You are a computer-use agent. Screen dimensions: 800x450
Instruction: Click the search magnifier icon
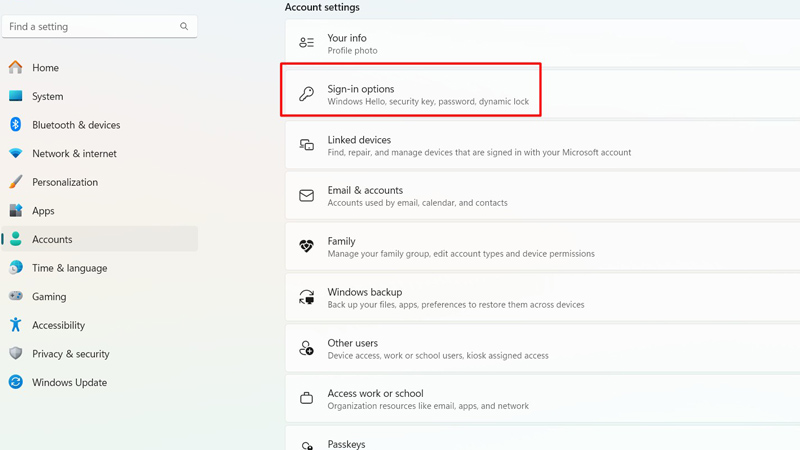pos(184,26)
